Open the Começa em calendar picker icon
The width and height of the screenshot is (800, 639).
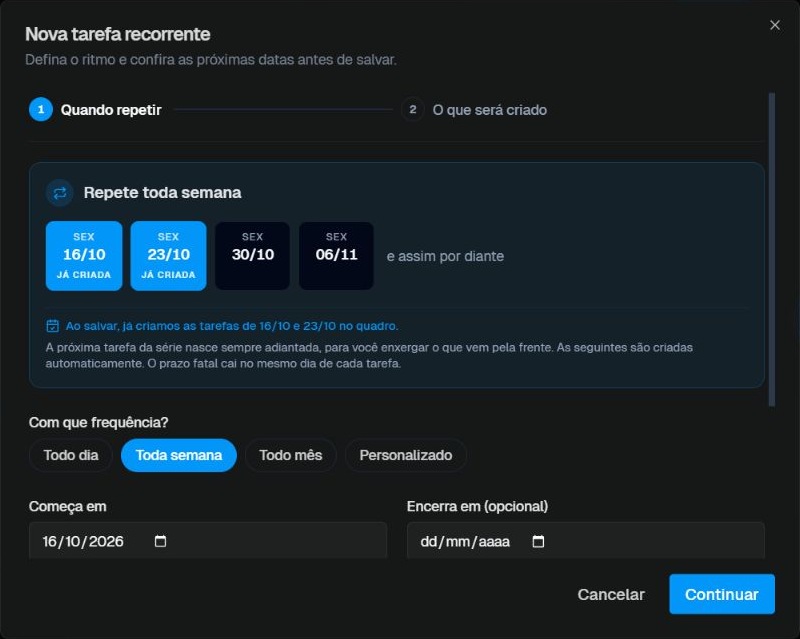[x=160, y=541]
